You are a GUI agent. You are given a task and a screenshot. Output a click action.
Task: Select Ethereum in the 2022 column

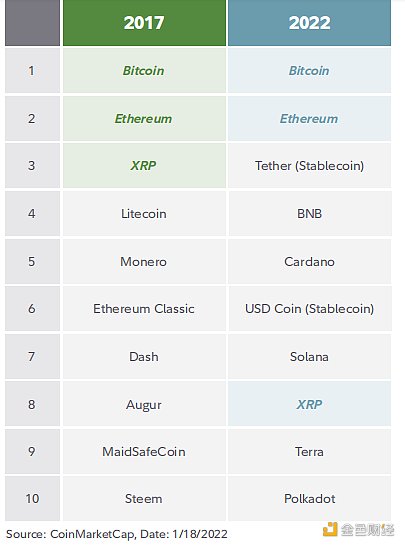309,119
